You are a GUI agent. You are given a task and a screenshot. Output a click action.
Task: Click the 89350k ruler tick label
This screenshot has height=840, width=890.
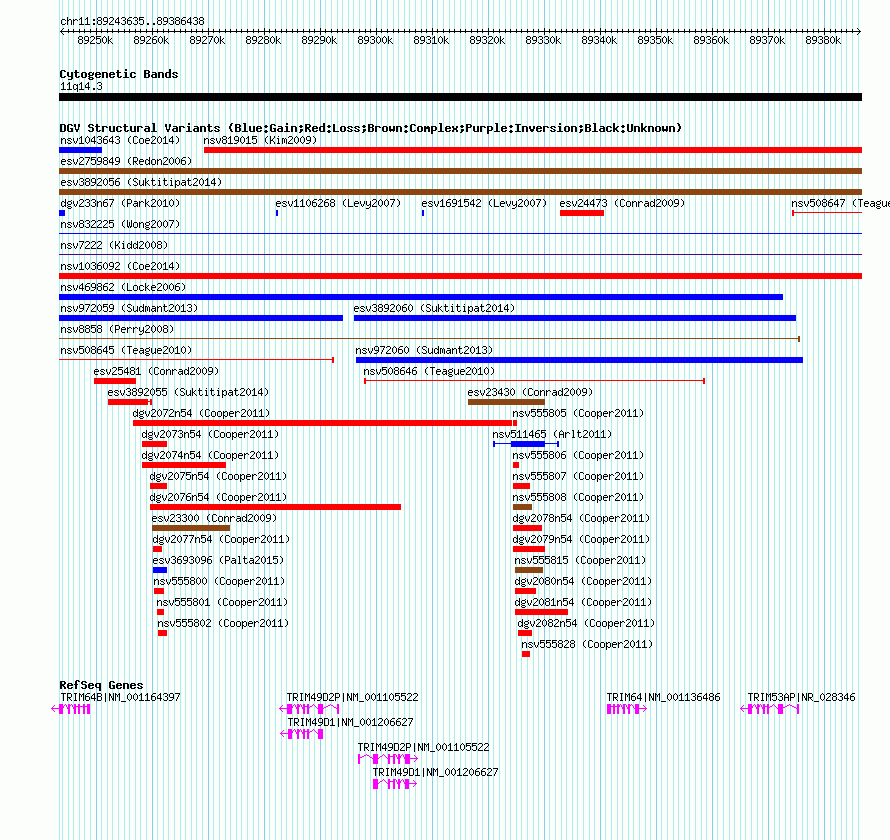(655, 40)
